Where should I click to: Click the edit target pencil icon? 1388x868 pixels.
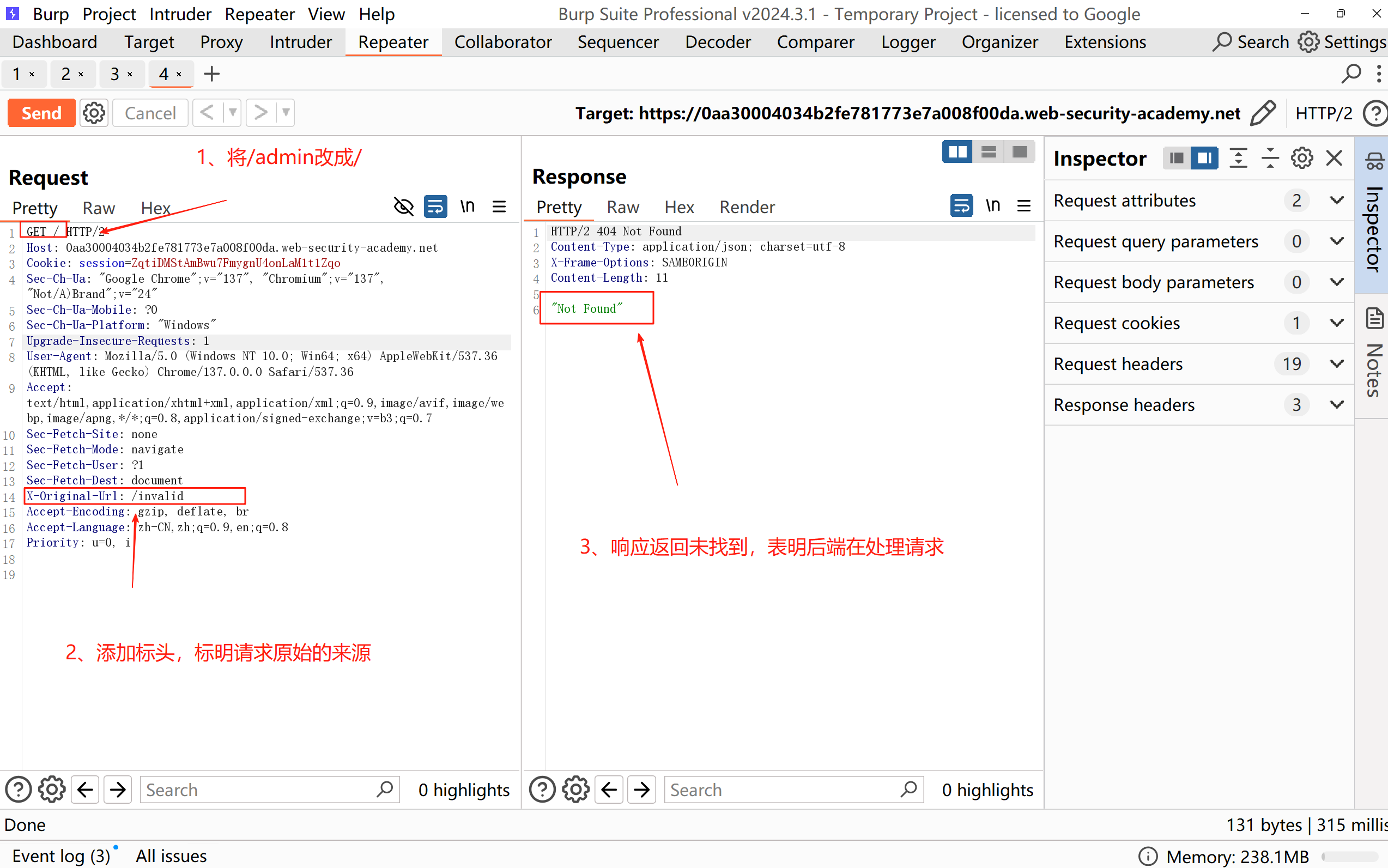pos(1263,113)
